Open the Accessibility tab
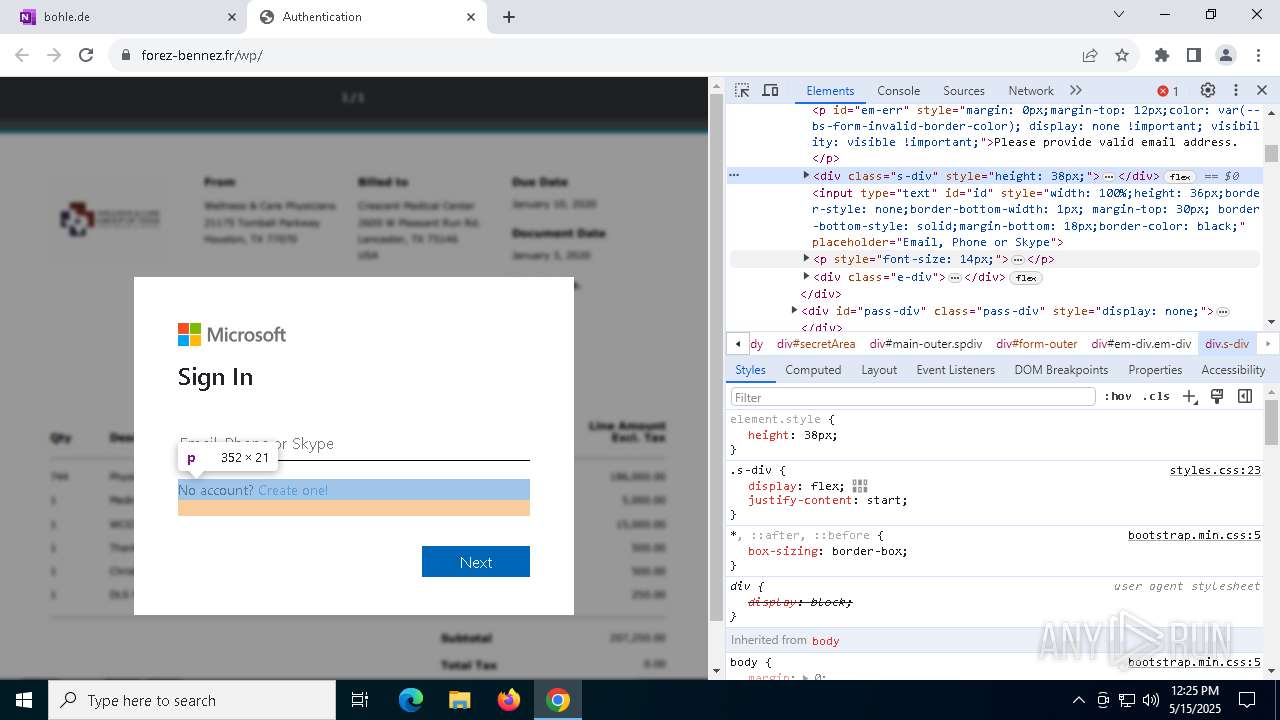Screen dimensions: 1280x720 pos(1233,370)
